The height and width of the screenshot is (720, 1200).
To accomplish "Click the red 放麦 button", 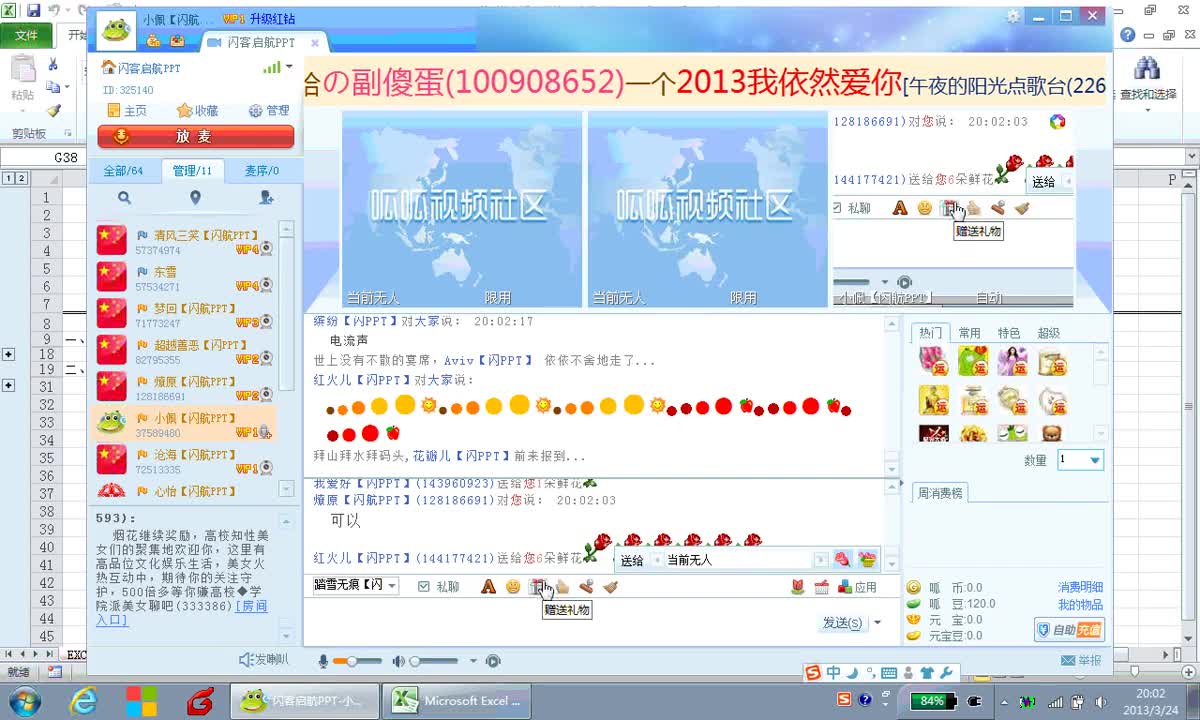I will pyautogui.click(x=196, y=137).
